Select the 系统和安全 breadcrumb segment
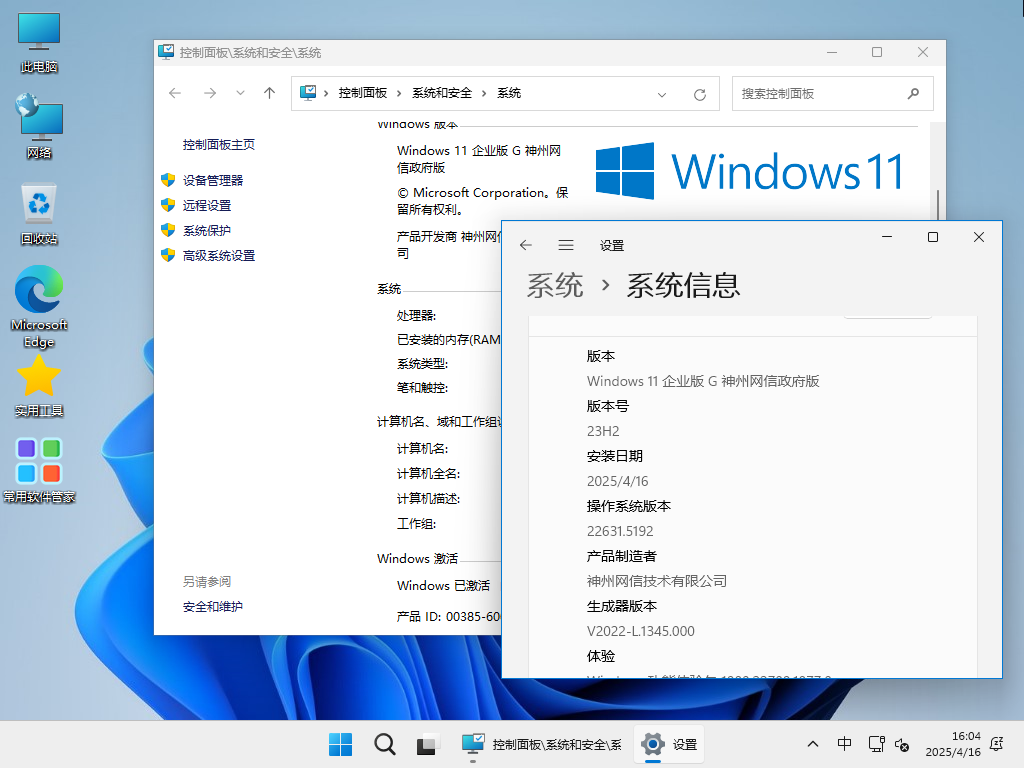The image size is (1024, 768). click(441, 93)
